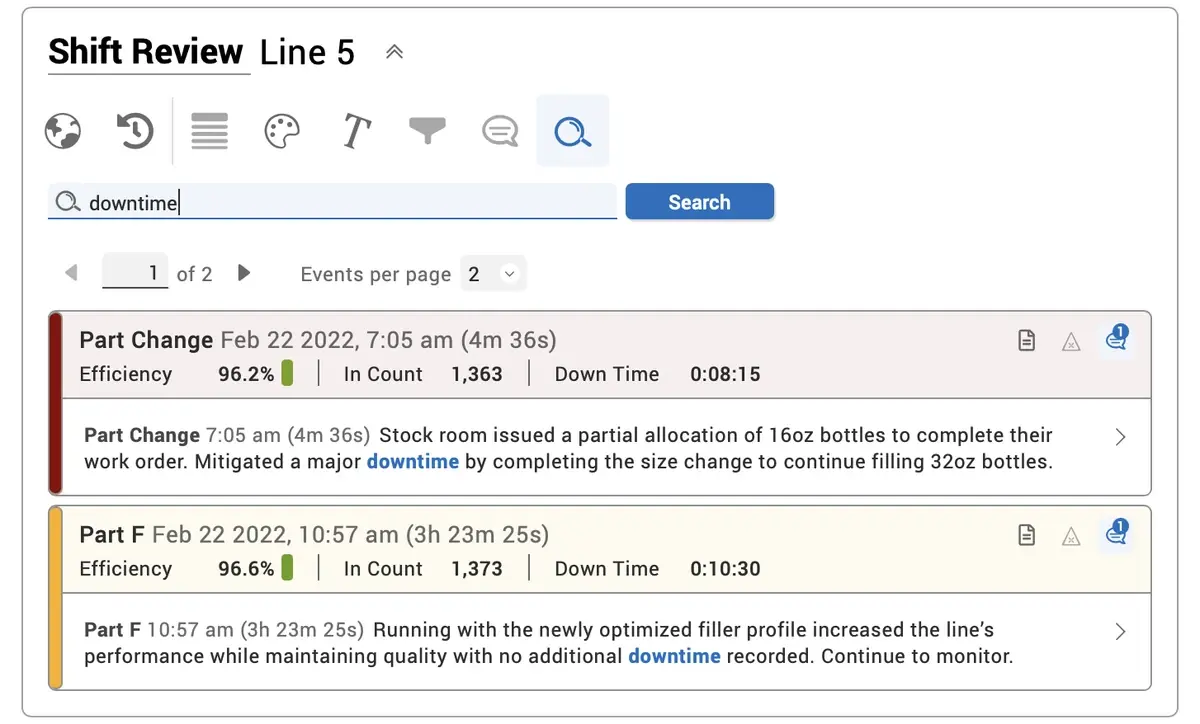
Task: Click the In Count value 1,363
Action: point(477,374)
